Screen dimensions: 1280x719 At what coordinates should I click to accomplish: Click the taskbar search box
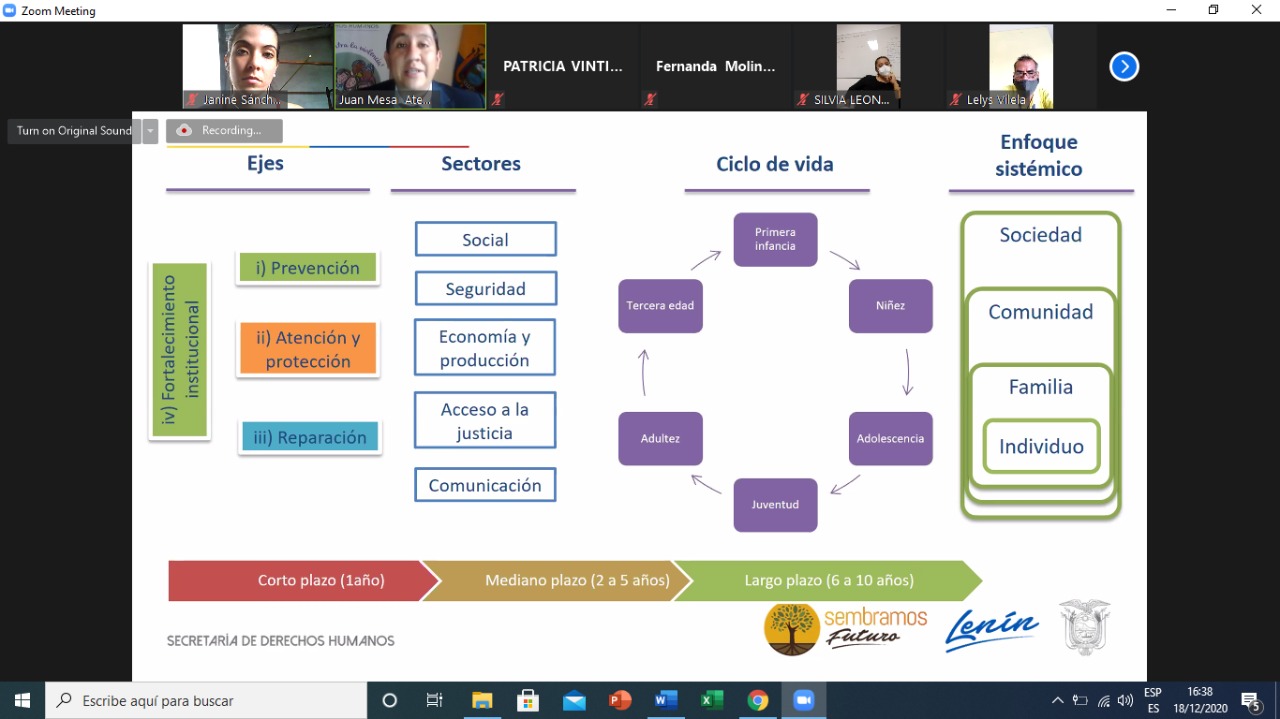[x=206, y=700]
